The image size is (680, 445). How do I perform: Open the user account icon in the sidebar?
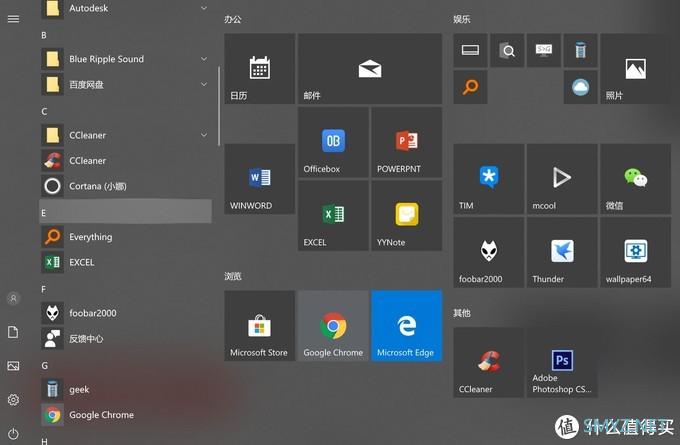click(x=13, y=298)
